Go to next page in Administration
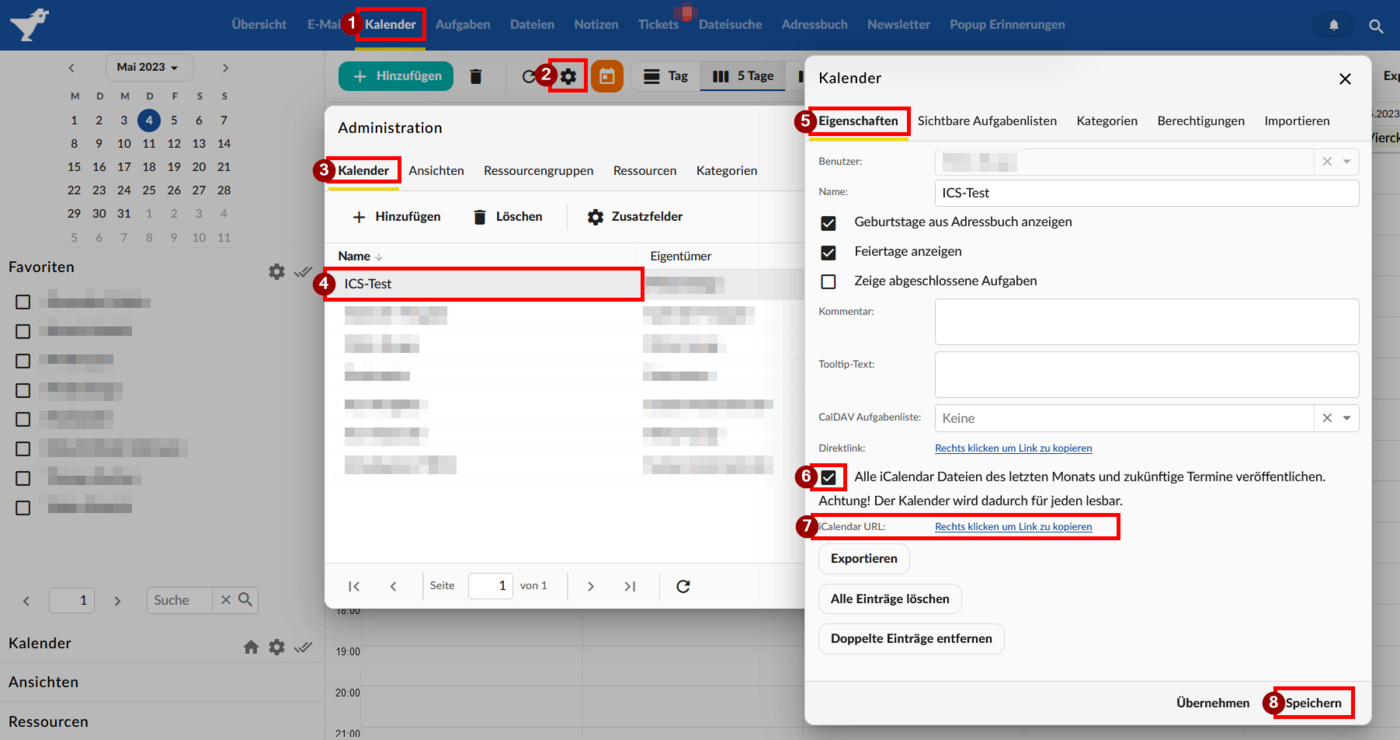 click(591, 586)
